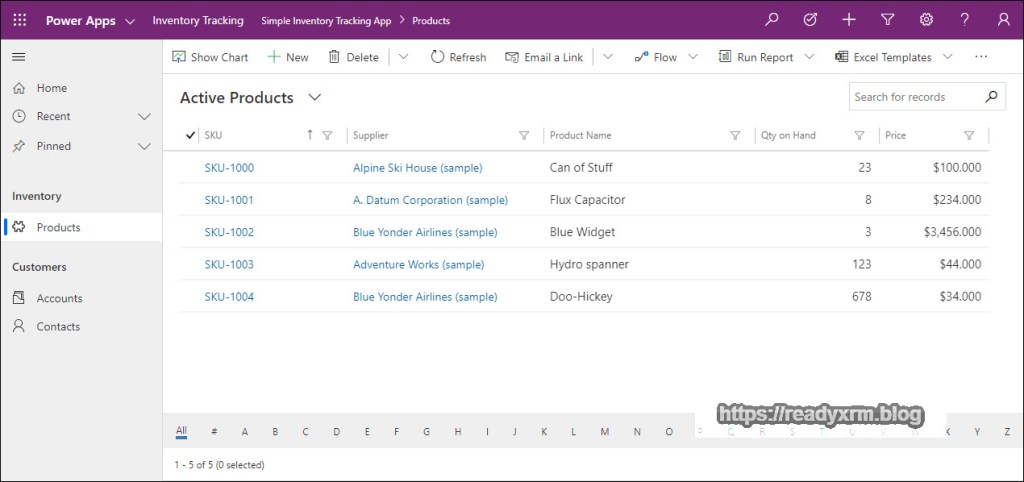Image resolution: width=1024 pixels, height=482 pixels.
Task: Open the advanced find funnel icon
Action: (887, 20)
